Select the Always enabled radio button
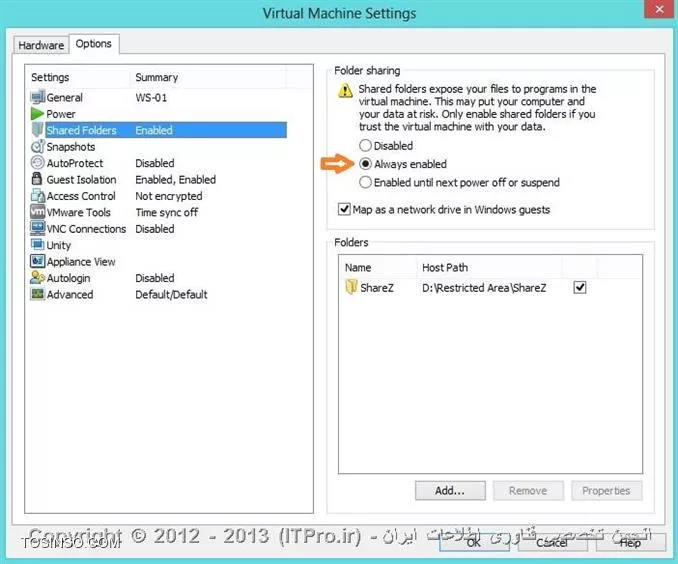Screen dimensions: 678x564 click(365, 163)
